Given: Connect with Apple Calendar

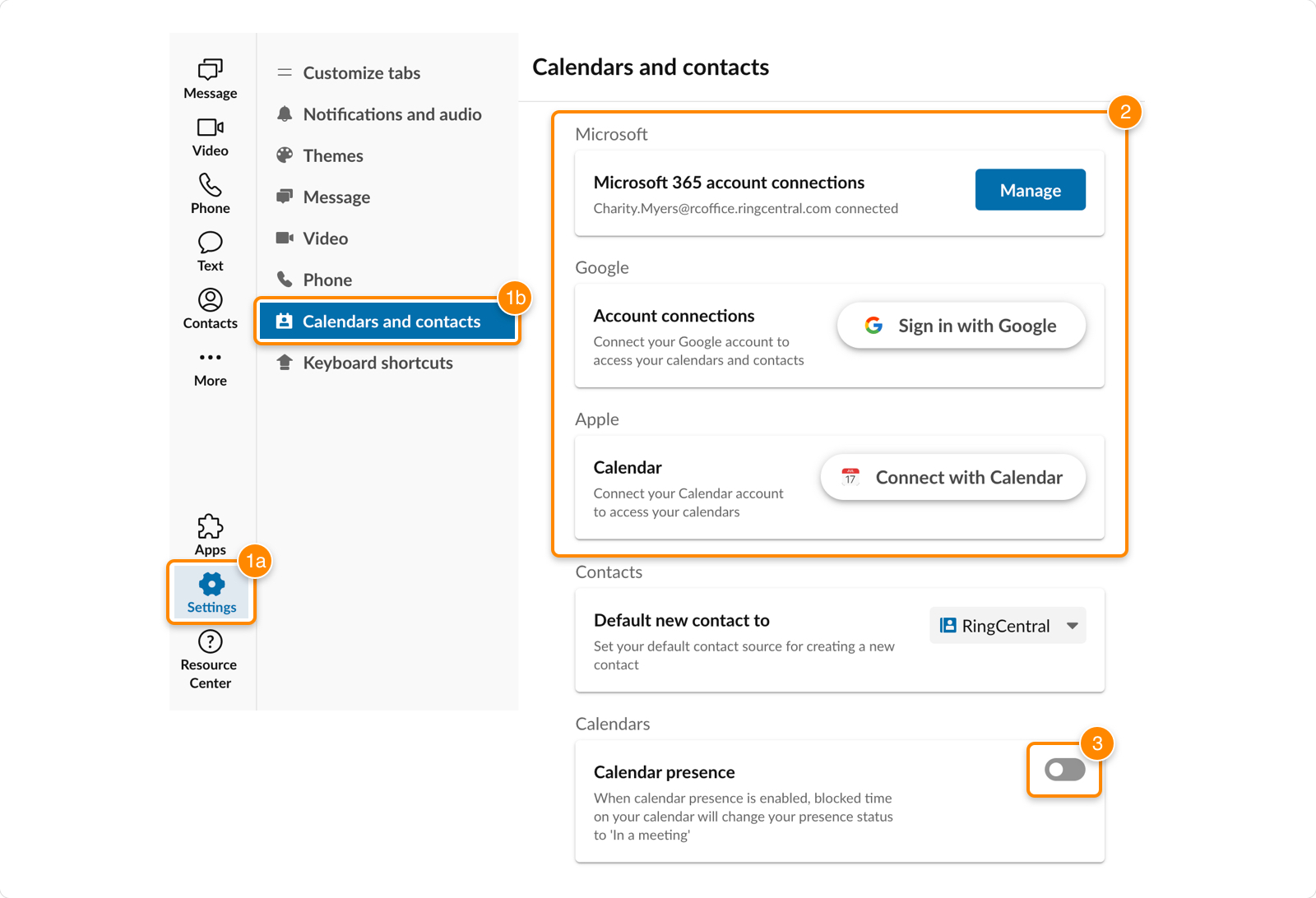Looking at the screenshot, I should pos(952,477).
